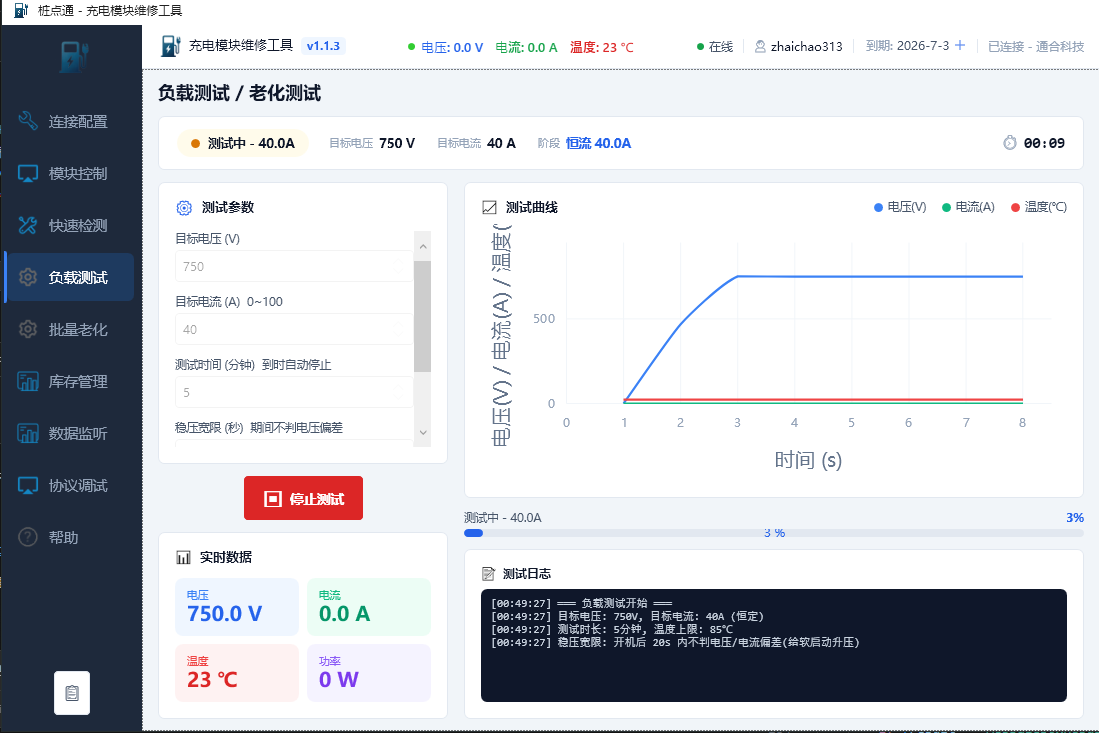
Task: Click the test progress bar at 3%
Action: 774,533
